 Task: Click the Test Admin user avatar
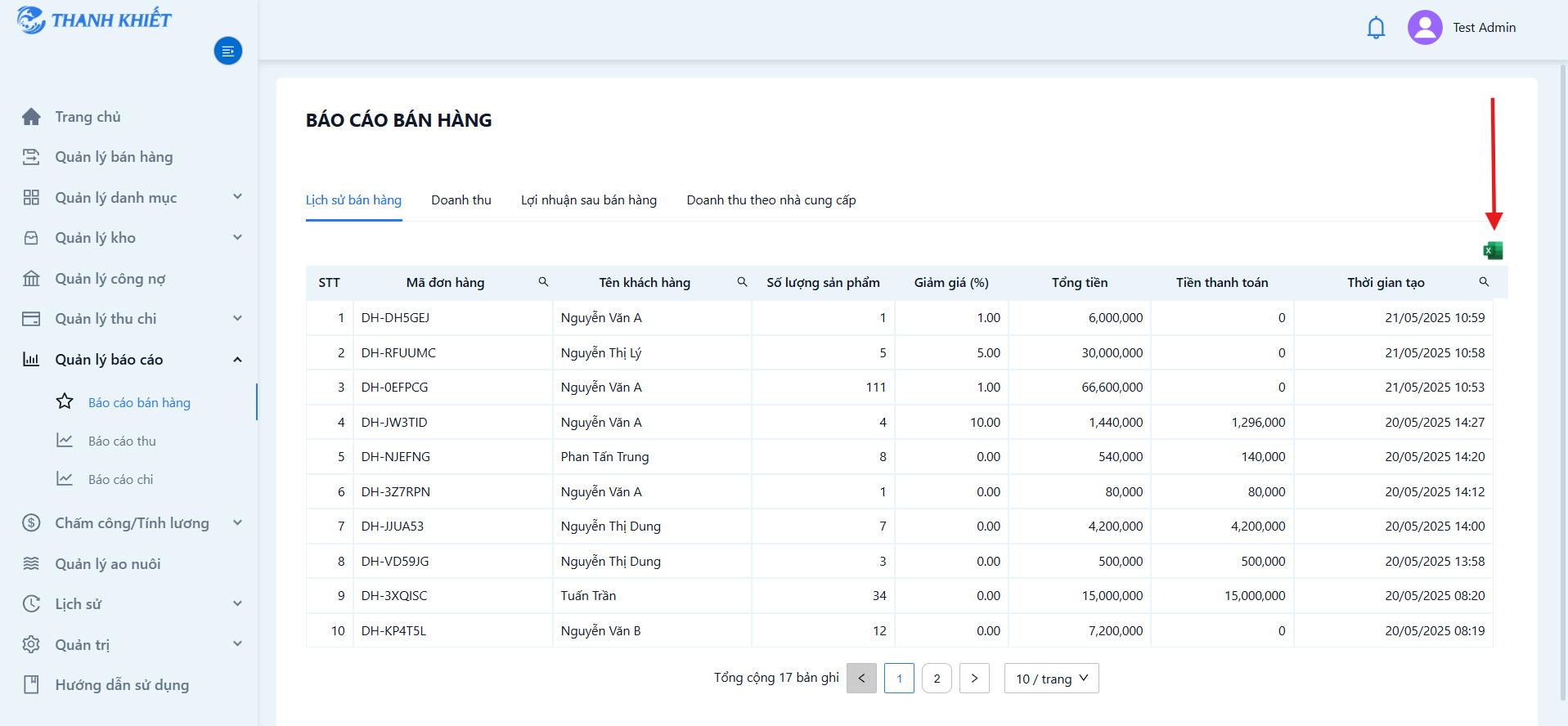point(1425,28)
